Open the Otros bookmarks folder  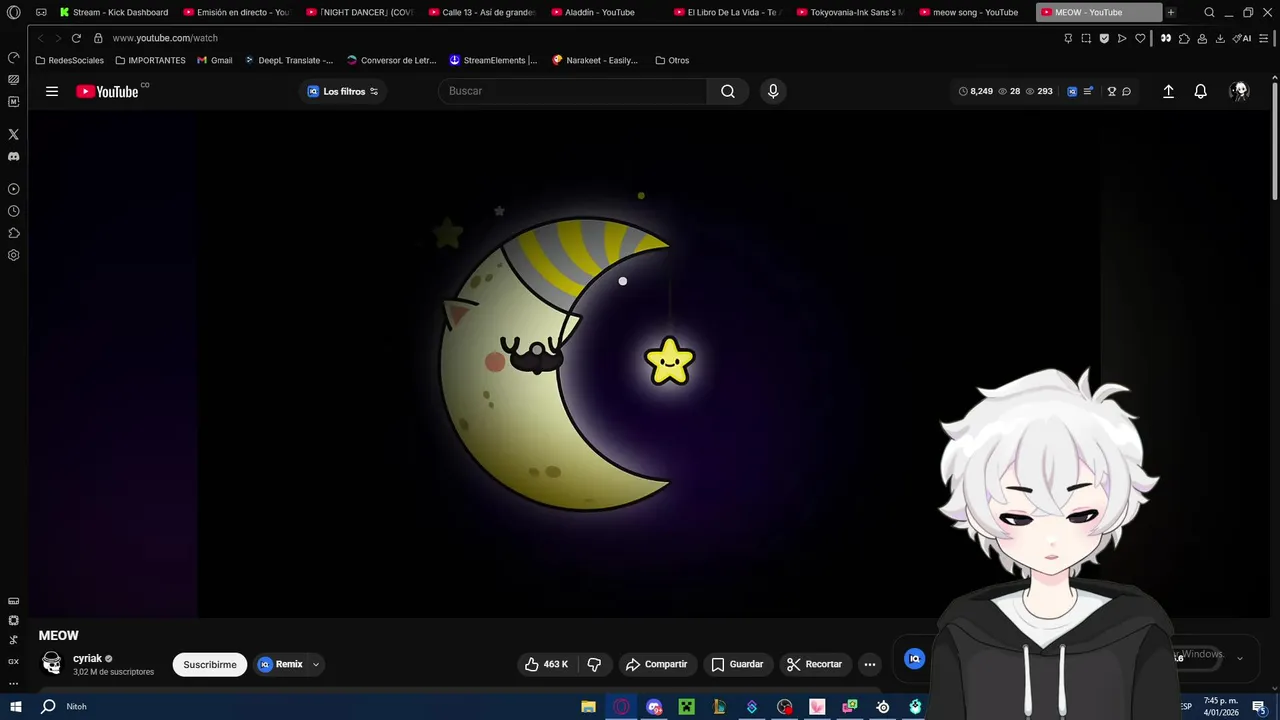coord(672,60)
